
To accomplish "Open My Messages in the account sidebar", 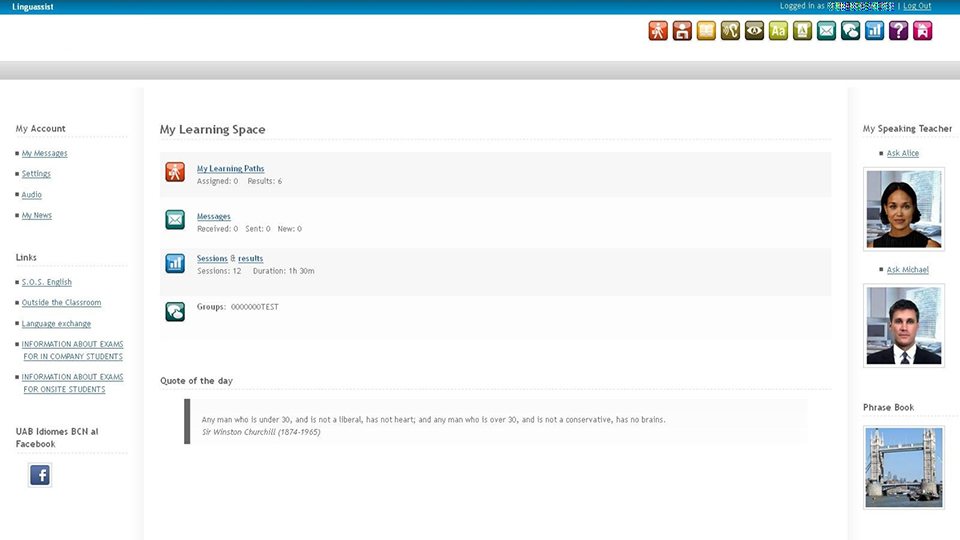I will (x=44, y=154).
